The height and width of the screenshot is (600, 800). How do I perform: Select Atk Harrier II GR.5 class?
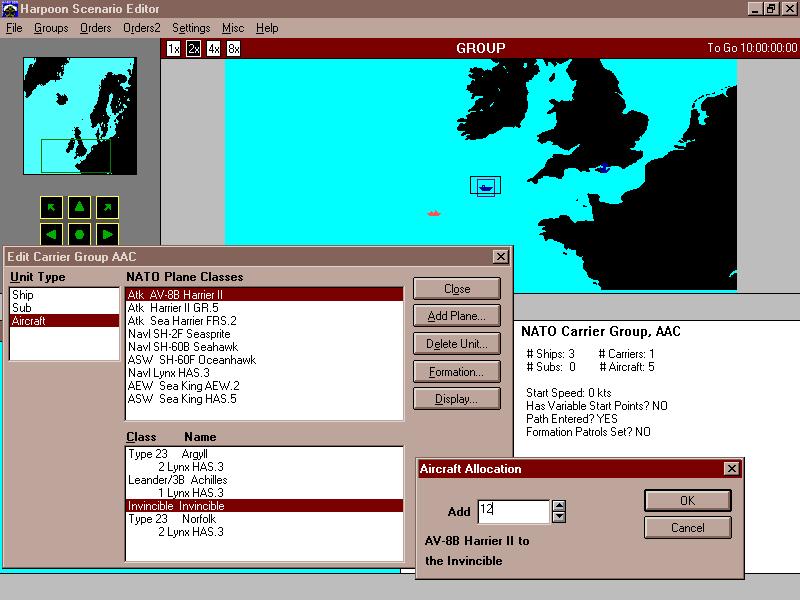point(264,308)
